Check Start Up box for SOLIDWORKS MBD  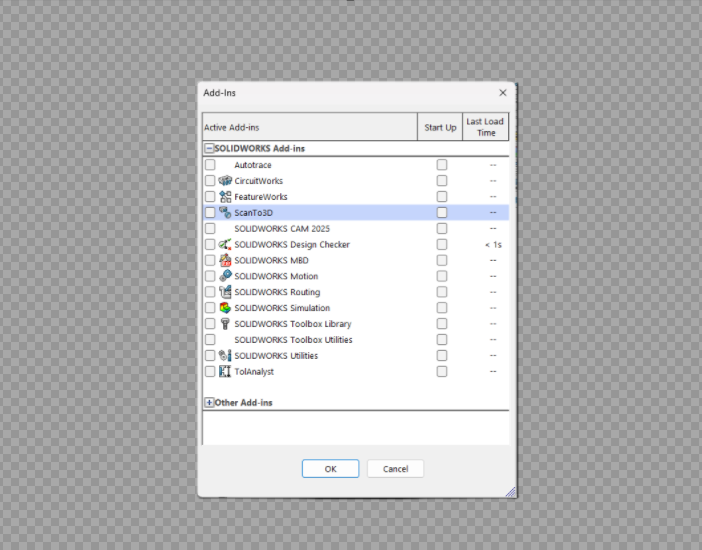442,260
